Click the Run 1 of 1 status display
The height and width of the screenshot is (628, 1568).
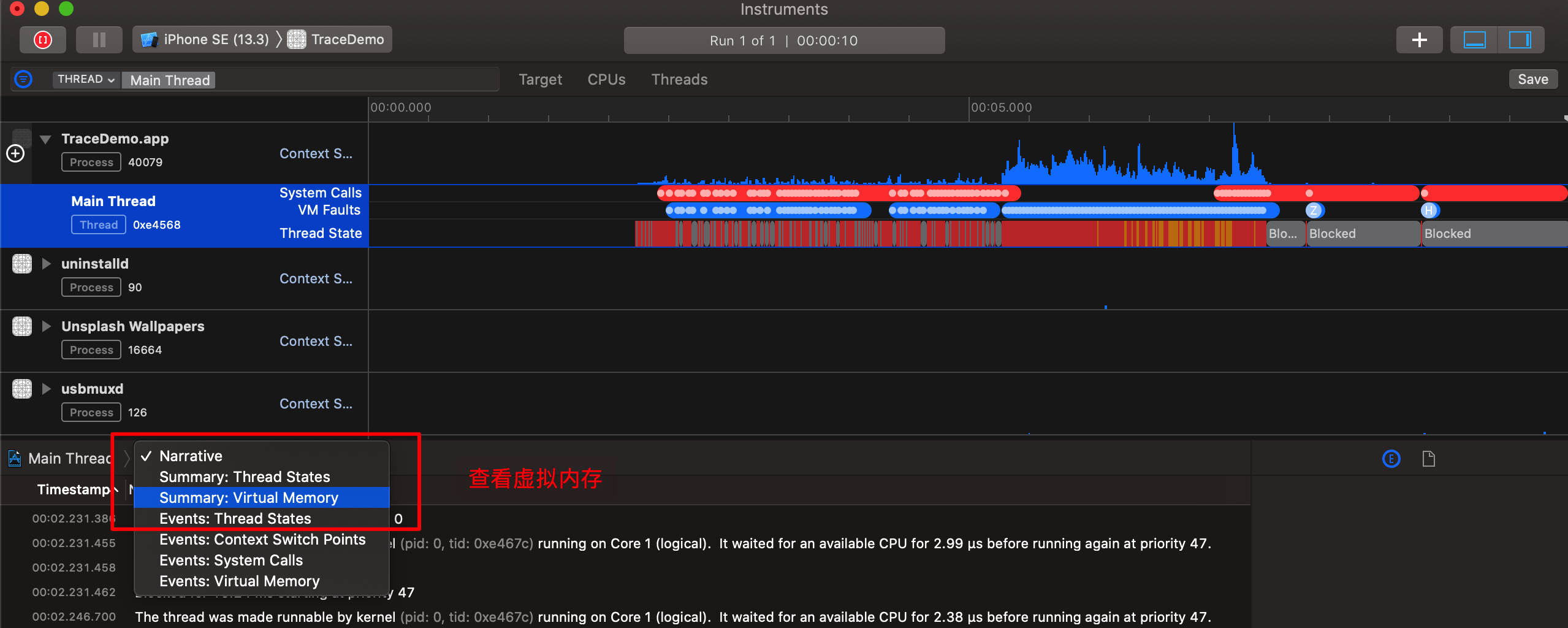click(784, 40)
